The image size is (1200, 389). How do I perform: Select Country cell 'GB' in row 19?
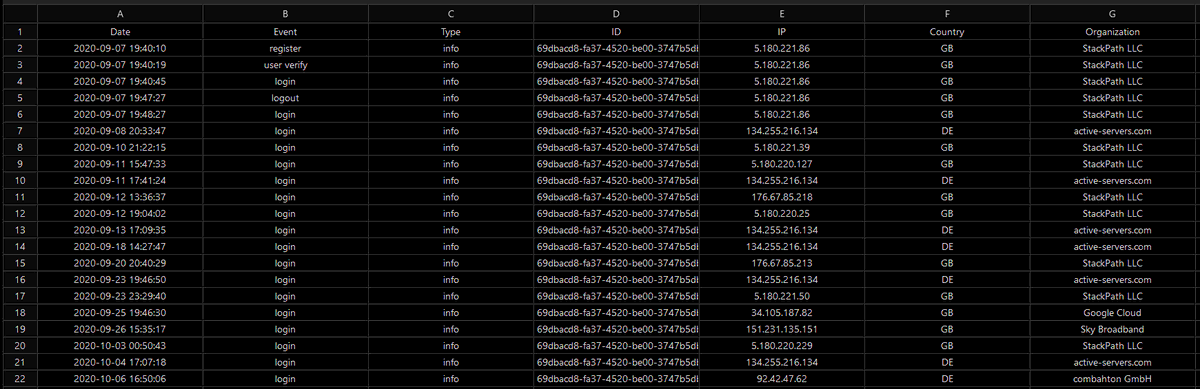[946, 328]
